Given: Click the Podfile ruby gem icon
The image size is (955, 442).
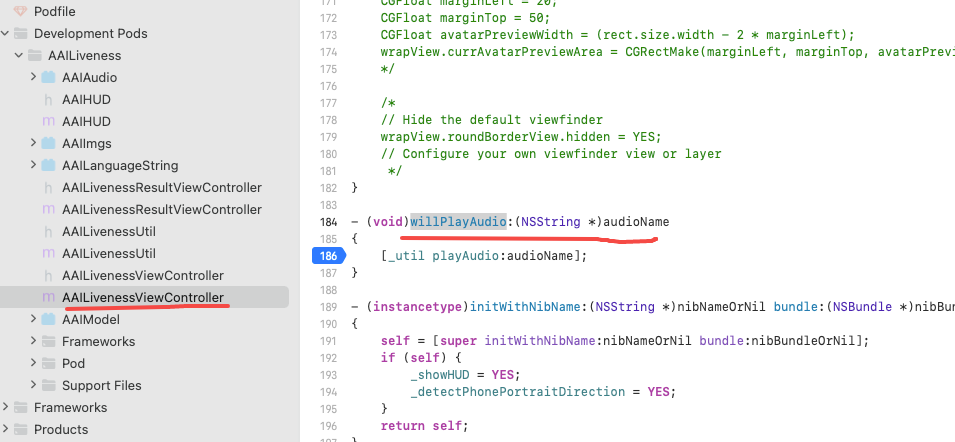Looking at the screenshot, I should tap(20, 12).
